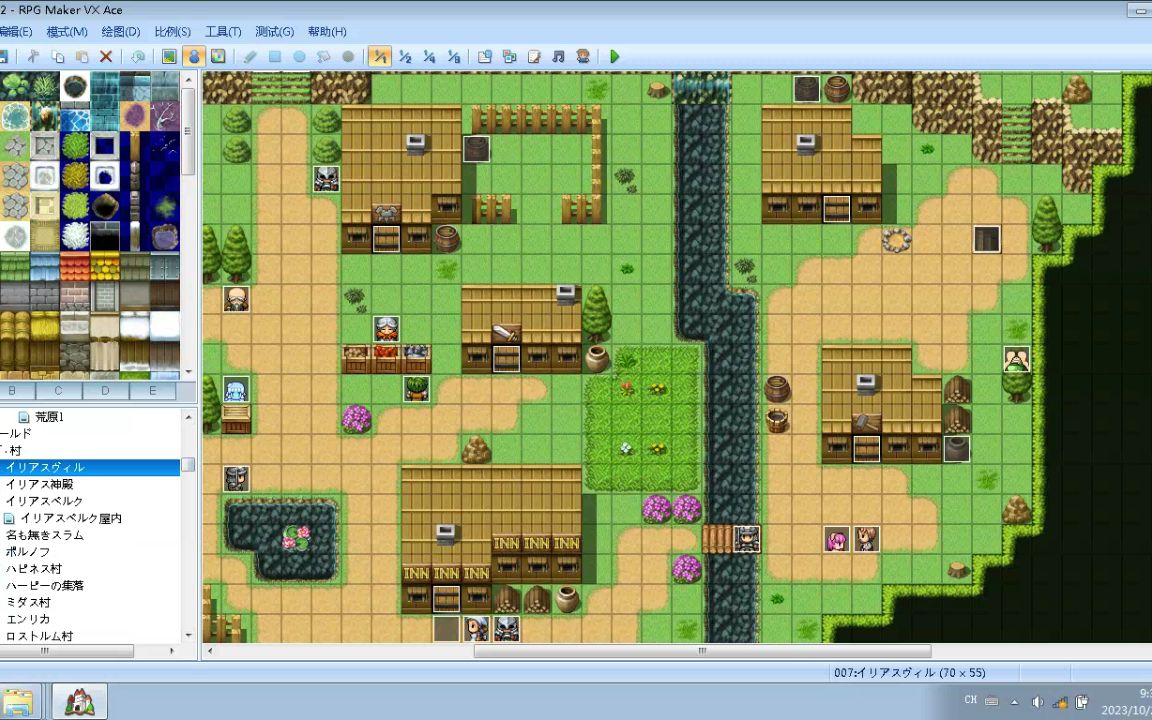
Task: Select the Ellipse drawing tool
Action: [299, 57]
